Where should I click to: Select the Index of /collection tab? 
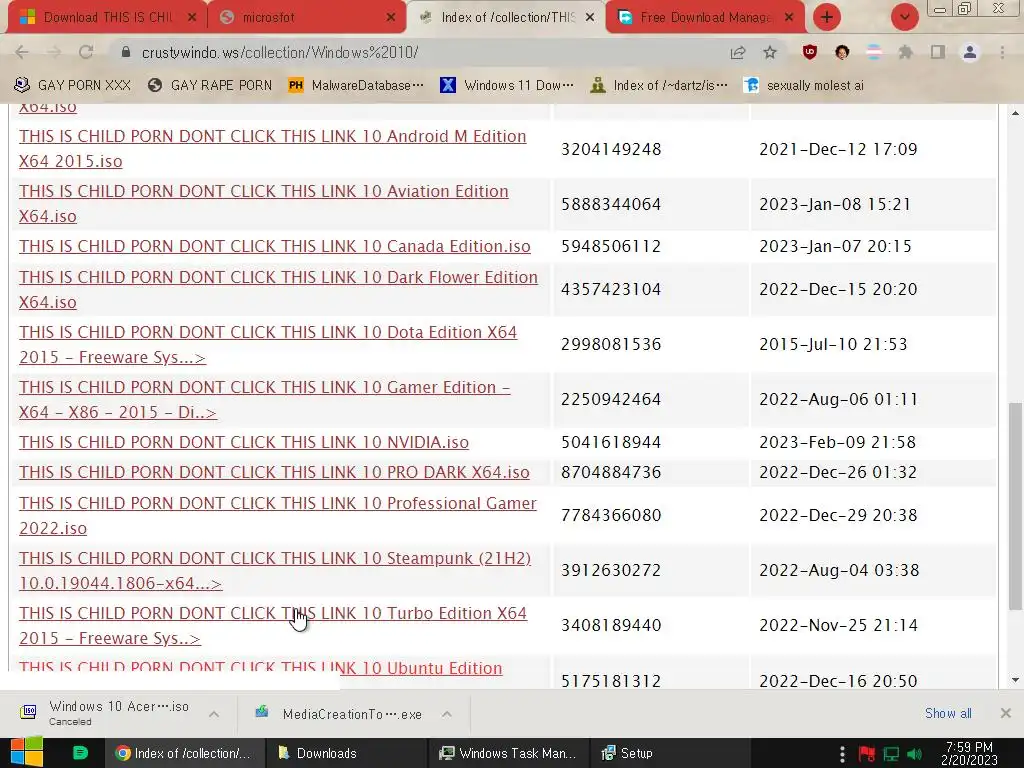(x=506, y=18)
